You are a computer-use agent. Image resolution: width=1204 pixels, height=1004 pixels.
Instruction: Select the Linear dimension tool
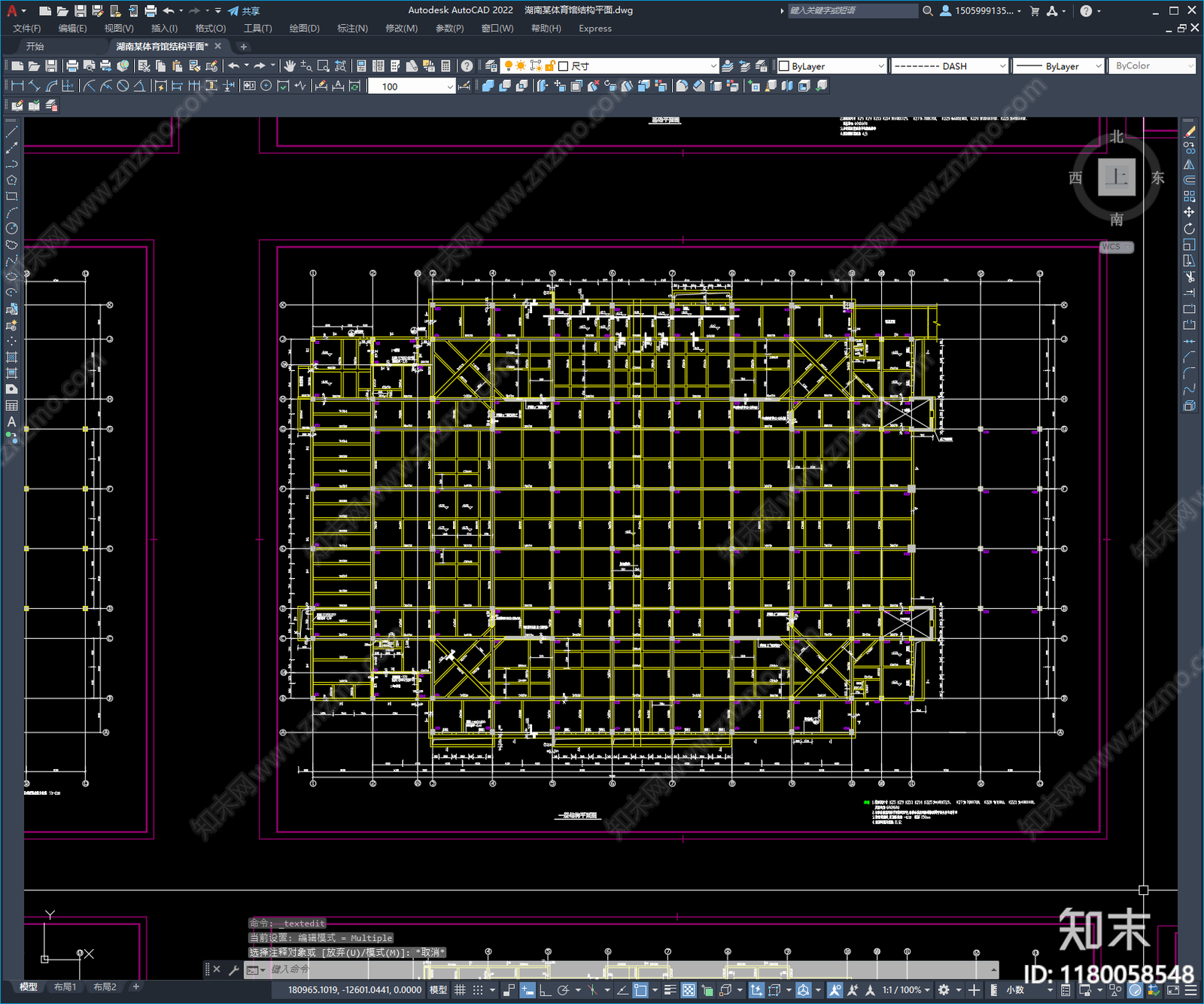[17, 86]
